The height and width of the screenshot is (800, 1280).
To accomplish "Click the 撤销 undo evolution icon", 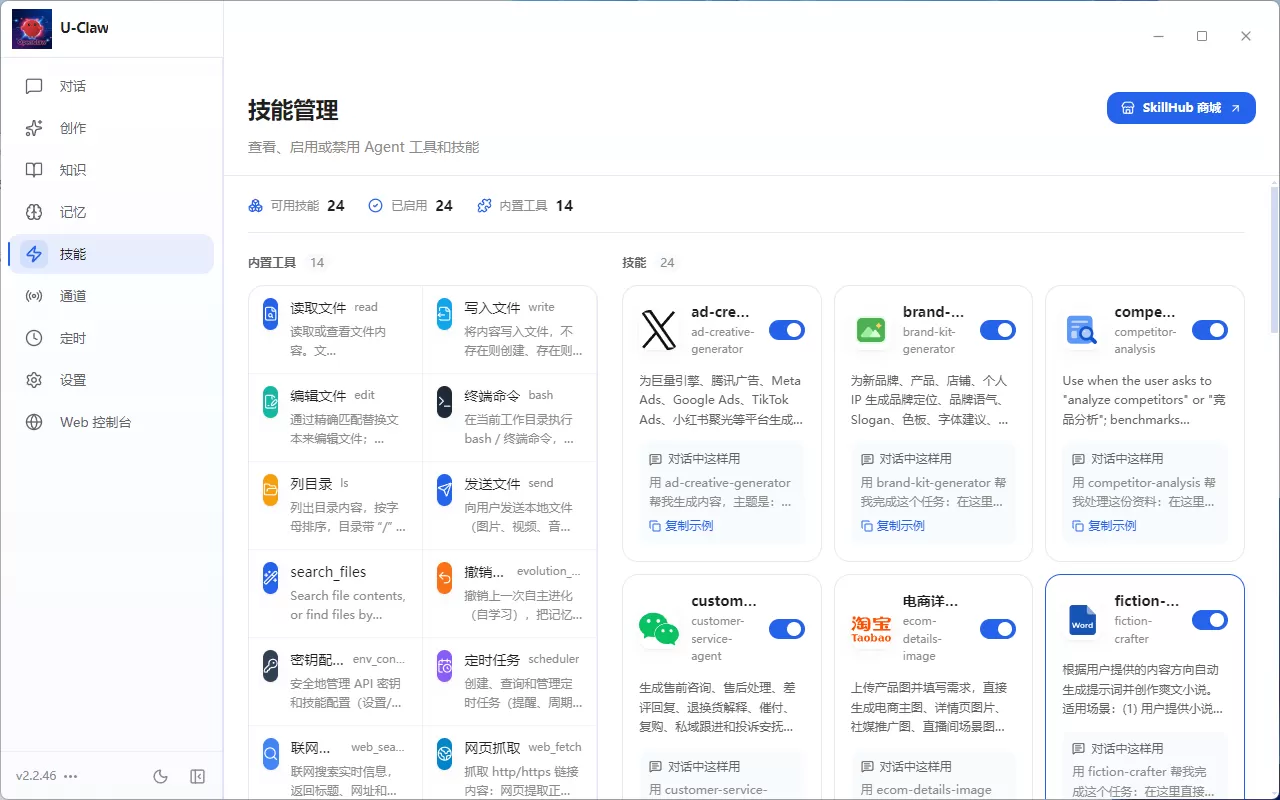I will [x=445, y=578].
